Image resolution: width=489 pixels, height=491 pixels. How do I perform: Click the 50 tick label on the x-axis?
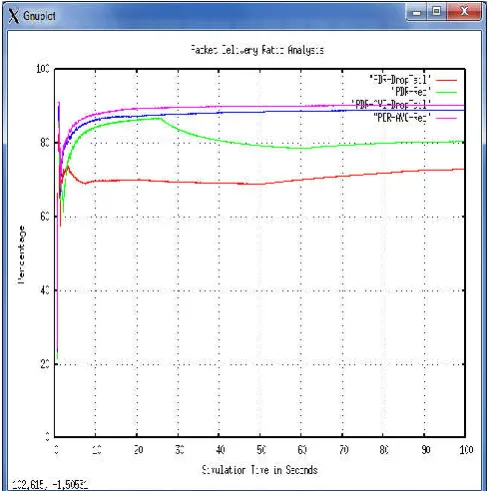pos(261,450)
